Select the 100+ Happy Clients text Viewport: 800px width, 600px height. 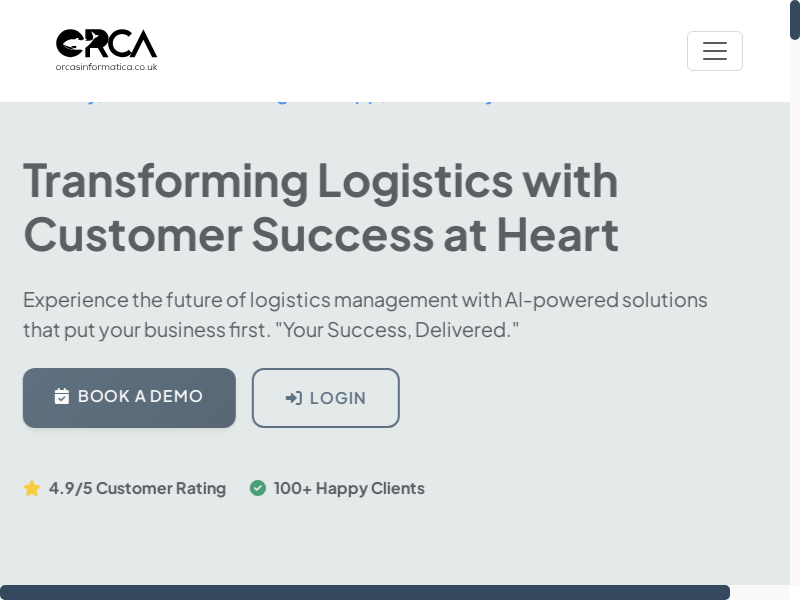click(x=349, y=488)
